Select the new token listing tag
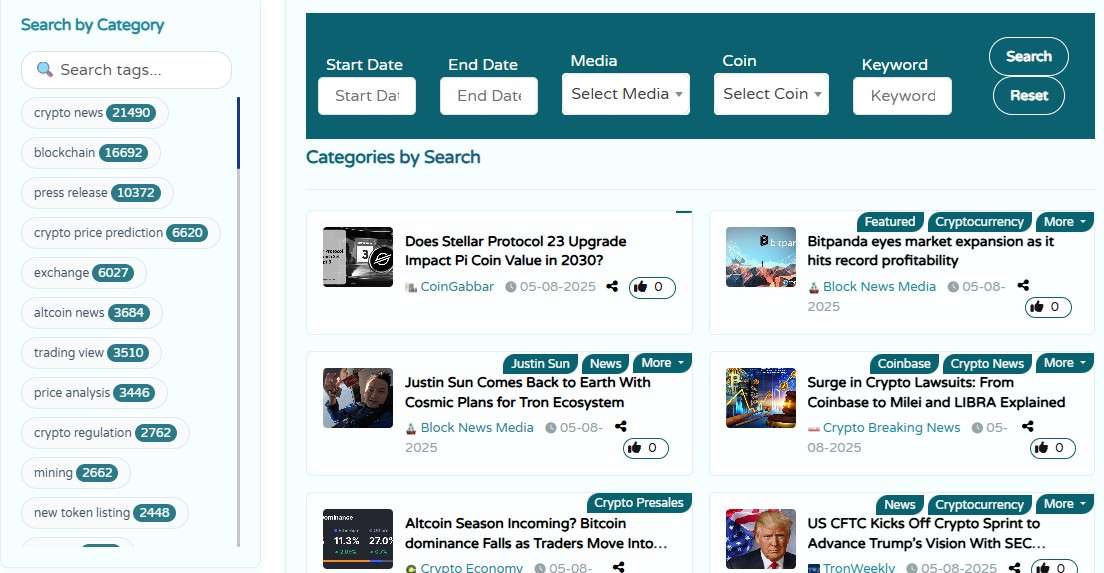This screenshot has width=1104, height=573. [105, 513]
